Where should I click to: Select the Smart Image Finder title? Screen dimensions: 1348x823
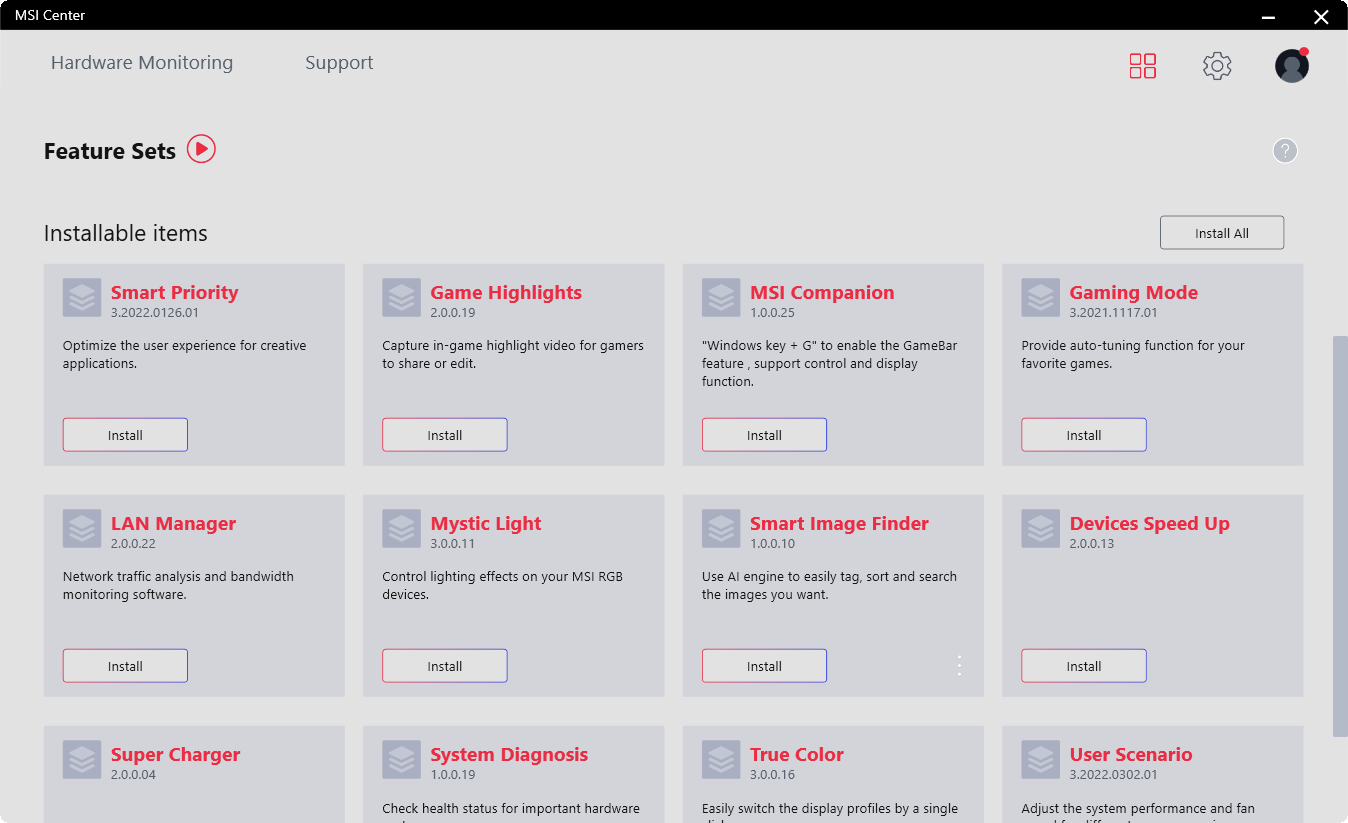[x=840, y=524]
